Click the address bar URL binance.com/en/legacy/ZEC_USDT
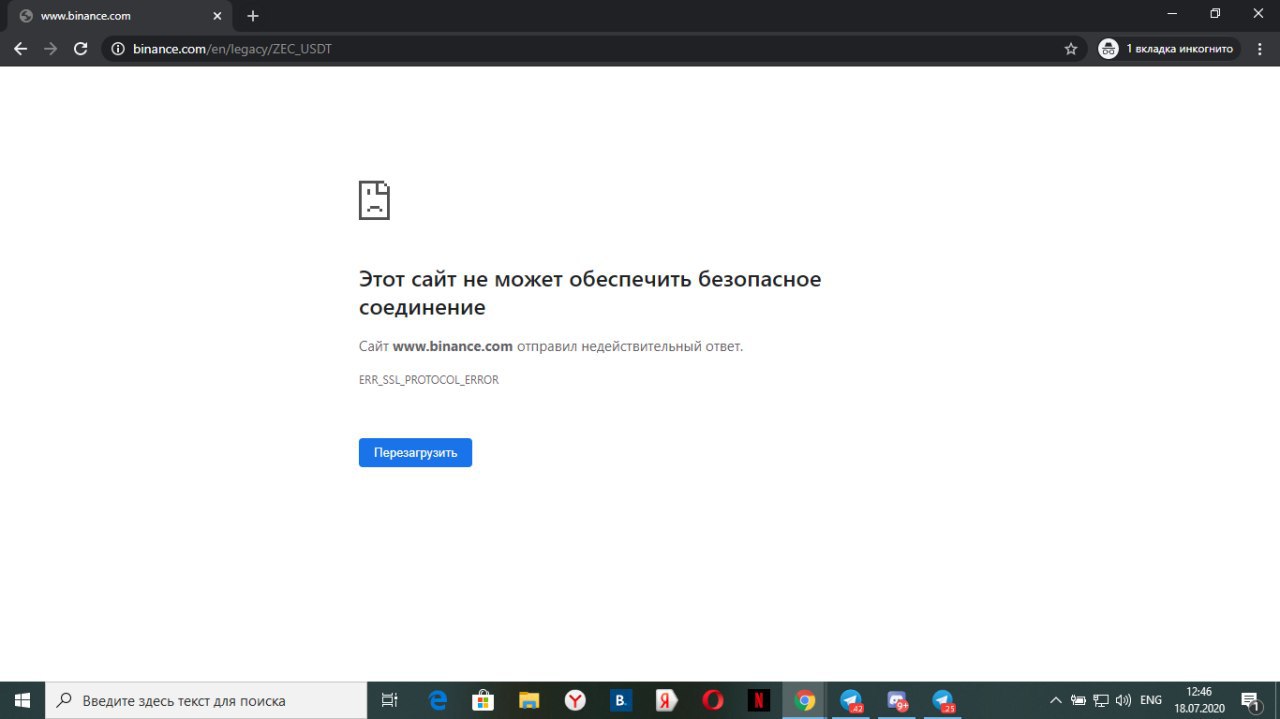This screenshot has height=719, width=1280. click(x=232, y=48)
